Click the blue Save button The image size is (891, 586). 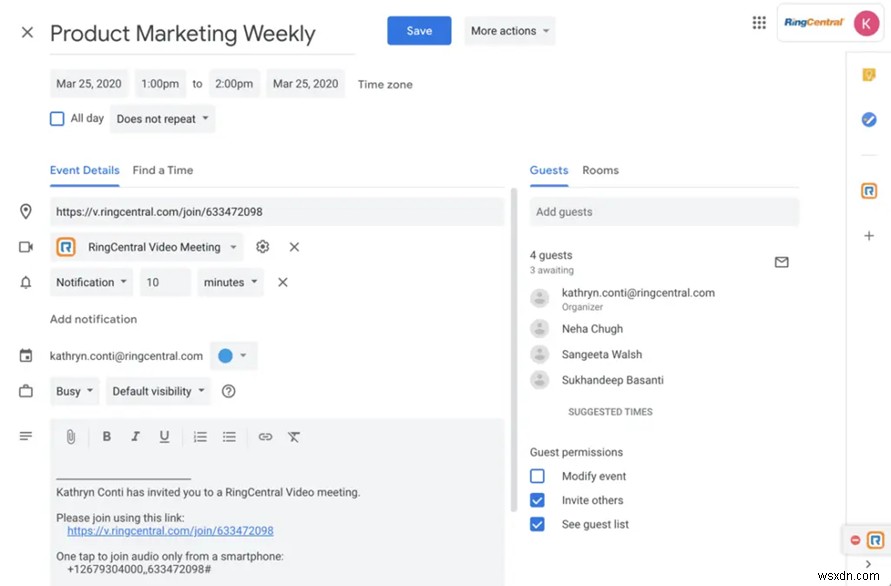[419, 31]
